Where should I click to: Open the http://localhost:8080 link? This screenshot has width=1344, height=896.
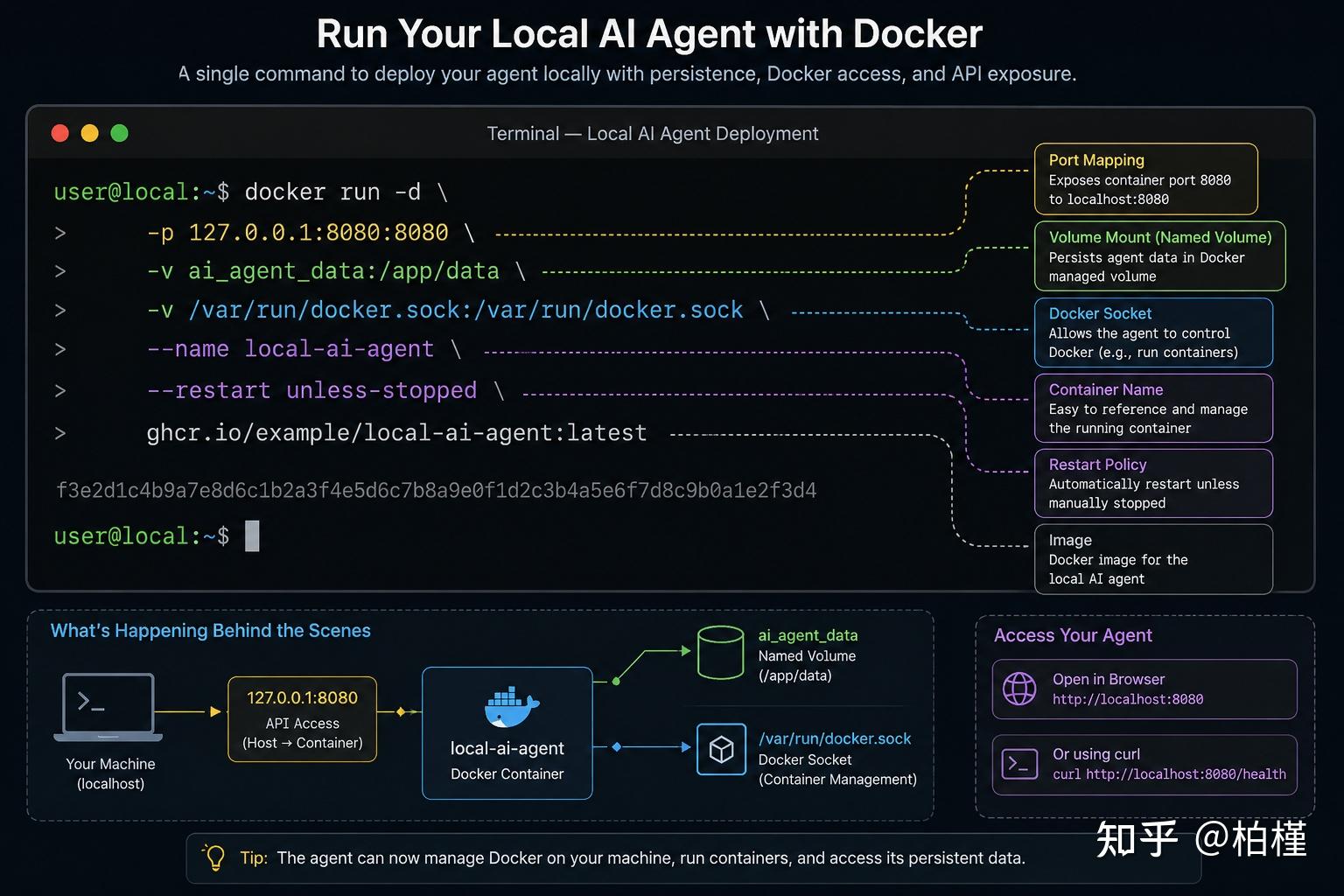coord(1127,699)
